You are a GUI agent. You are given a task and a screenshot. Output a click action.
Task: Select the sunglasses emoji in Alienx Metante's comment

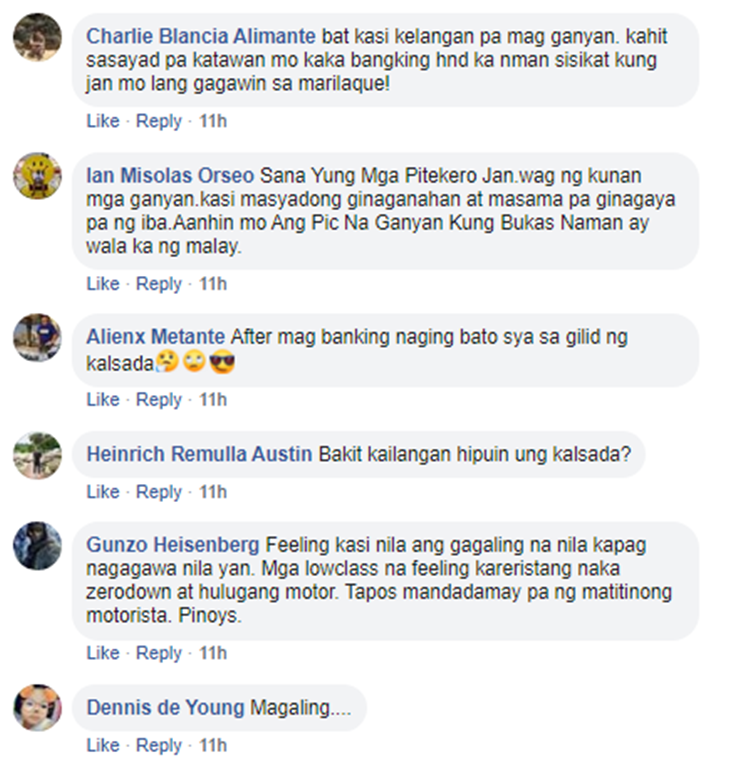pyautogui.click(x=222, y=363)
